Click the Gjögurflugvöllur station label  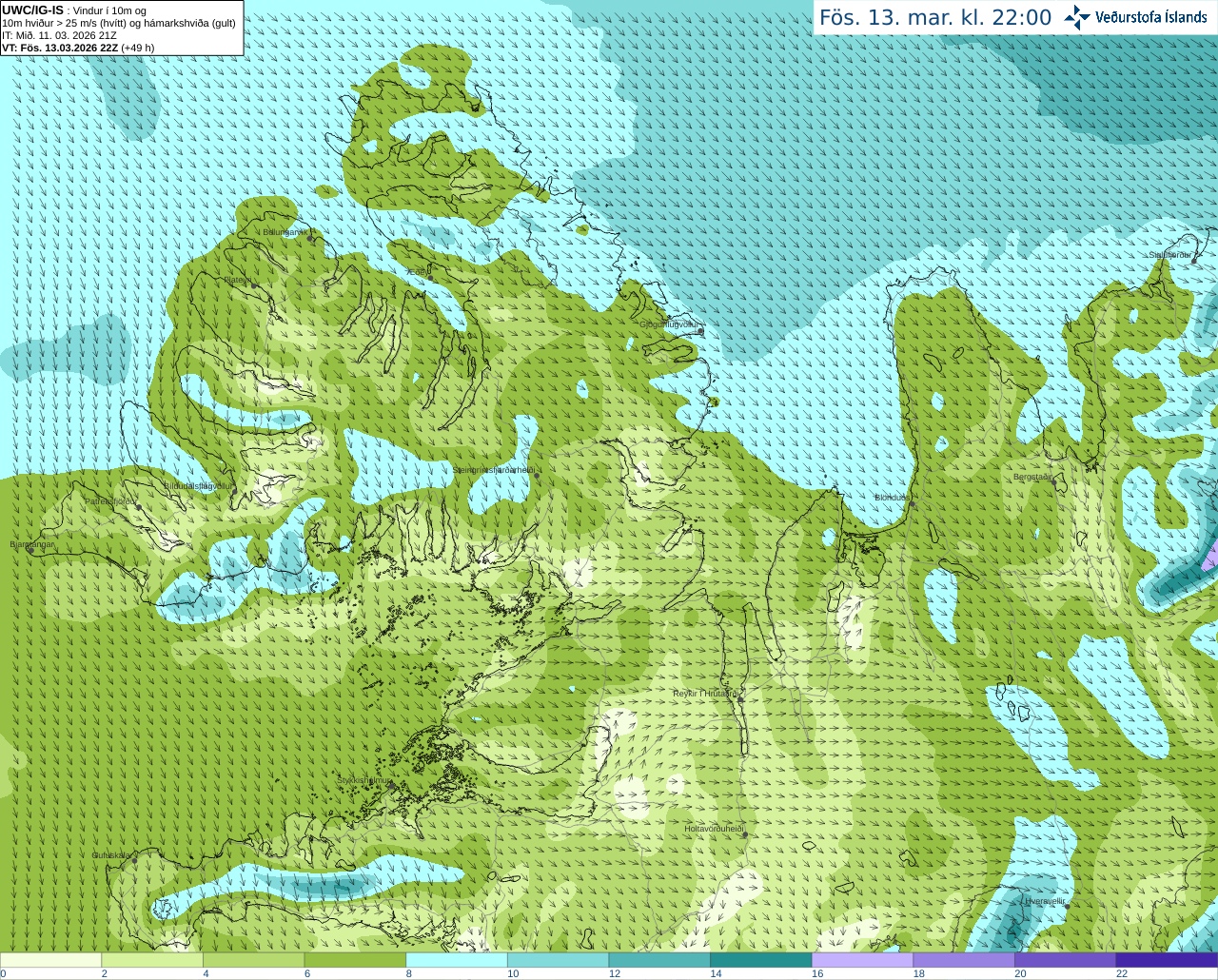pyautogui.click(x=669, y=324)
